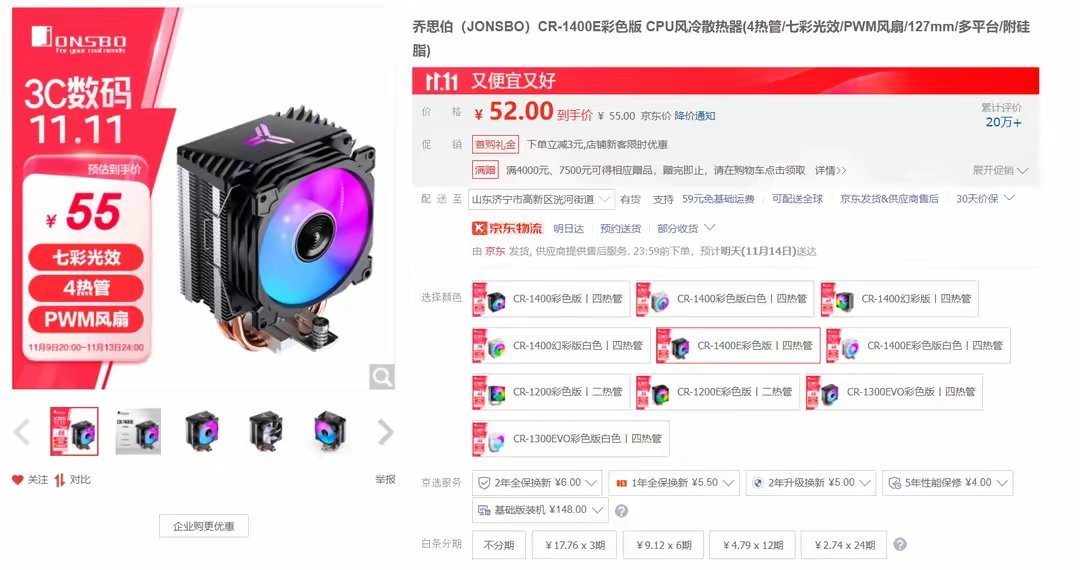The width and height of the screenshot is (1080, 570).
Task: Expand the 2年全保换新 ¥6.00 service dropdown
Action: [537, 483]
